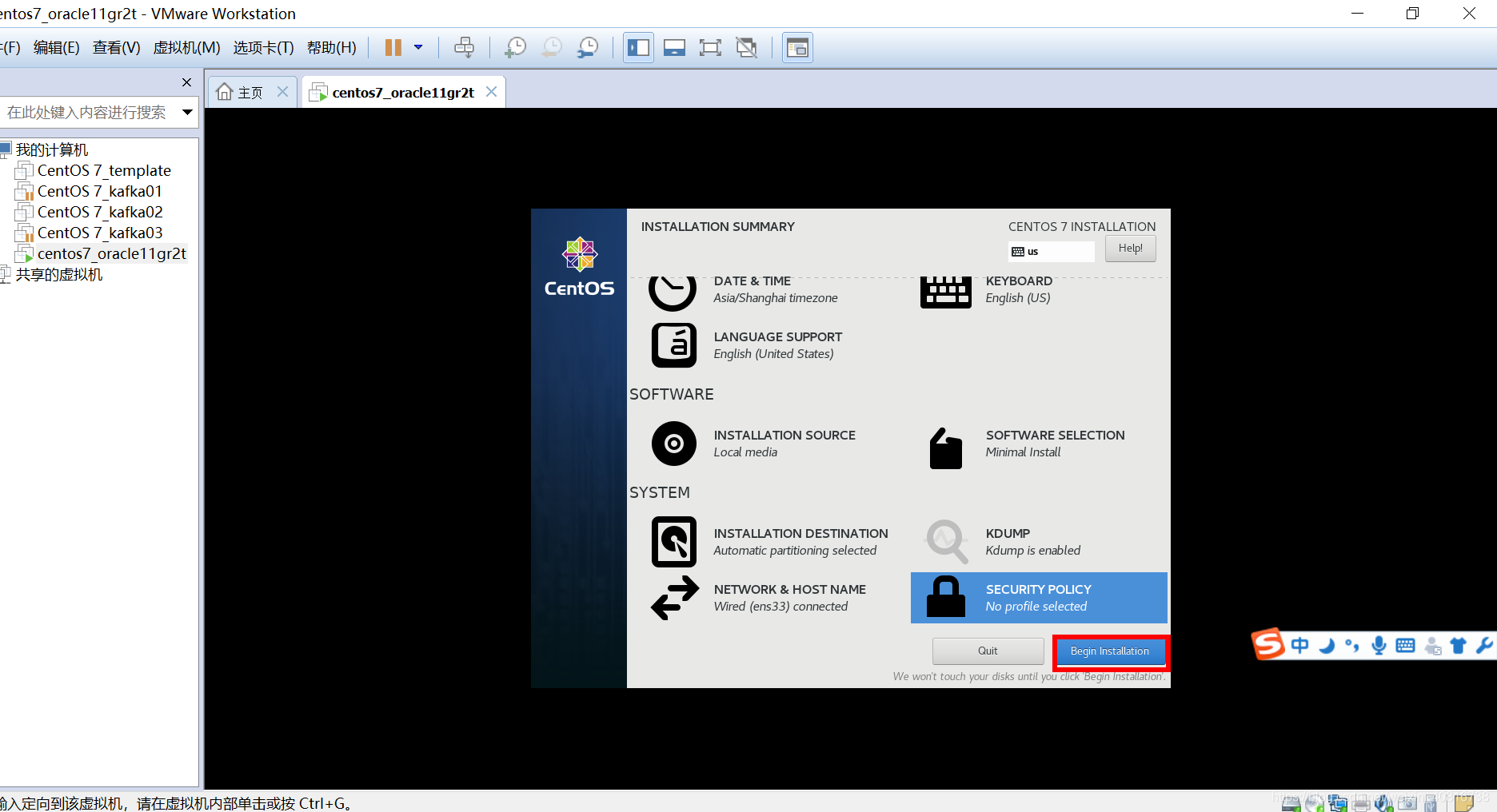Click the USB controller status bar icon

(x=1431, y=804)
